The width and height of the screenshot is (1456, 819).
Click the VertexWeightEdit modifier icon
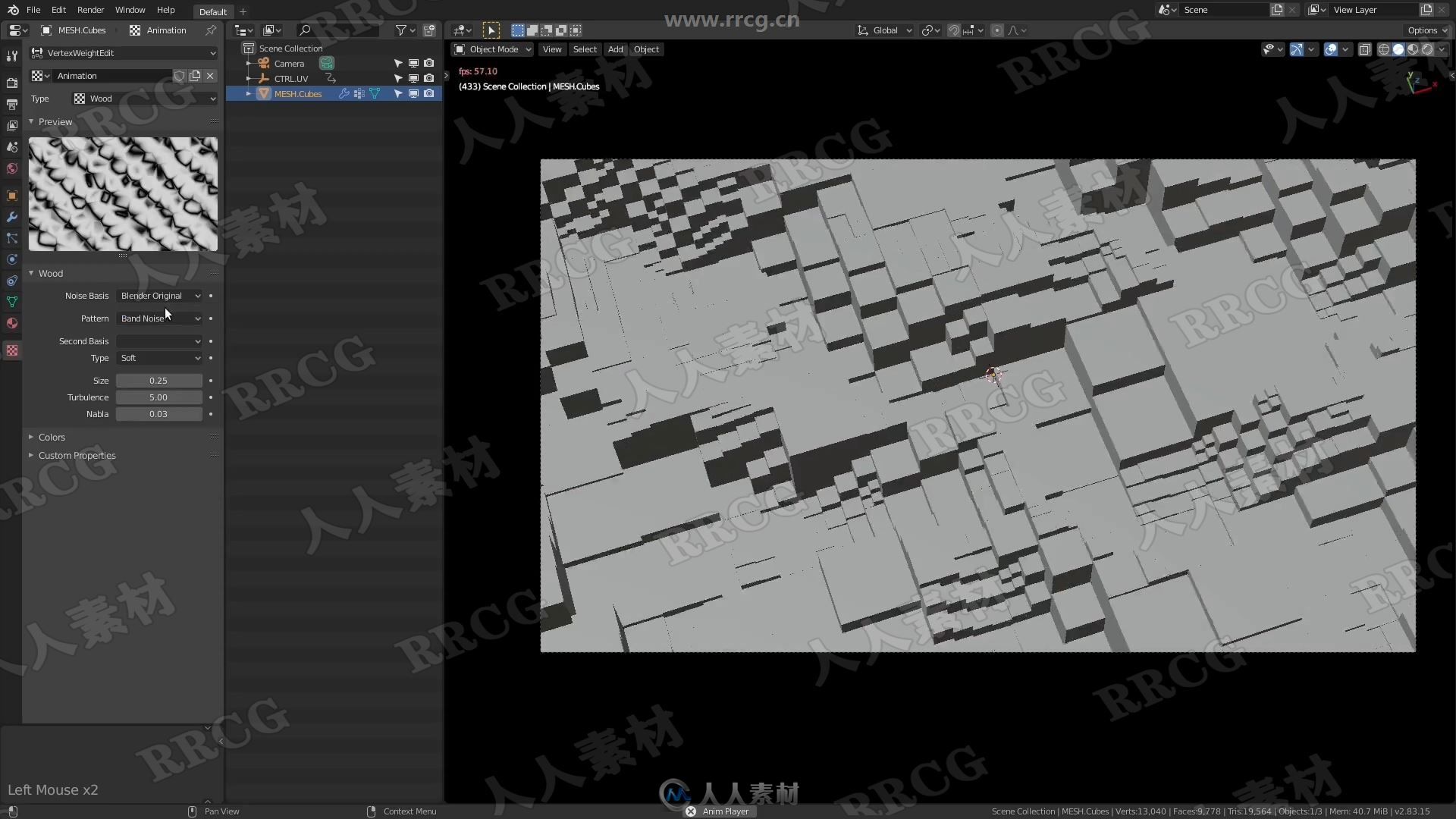pos(37,52)
